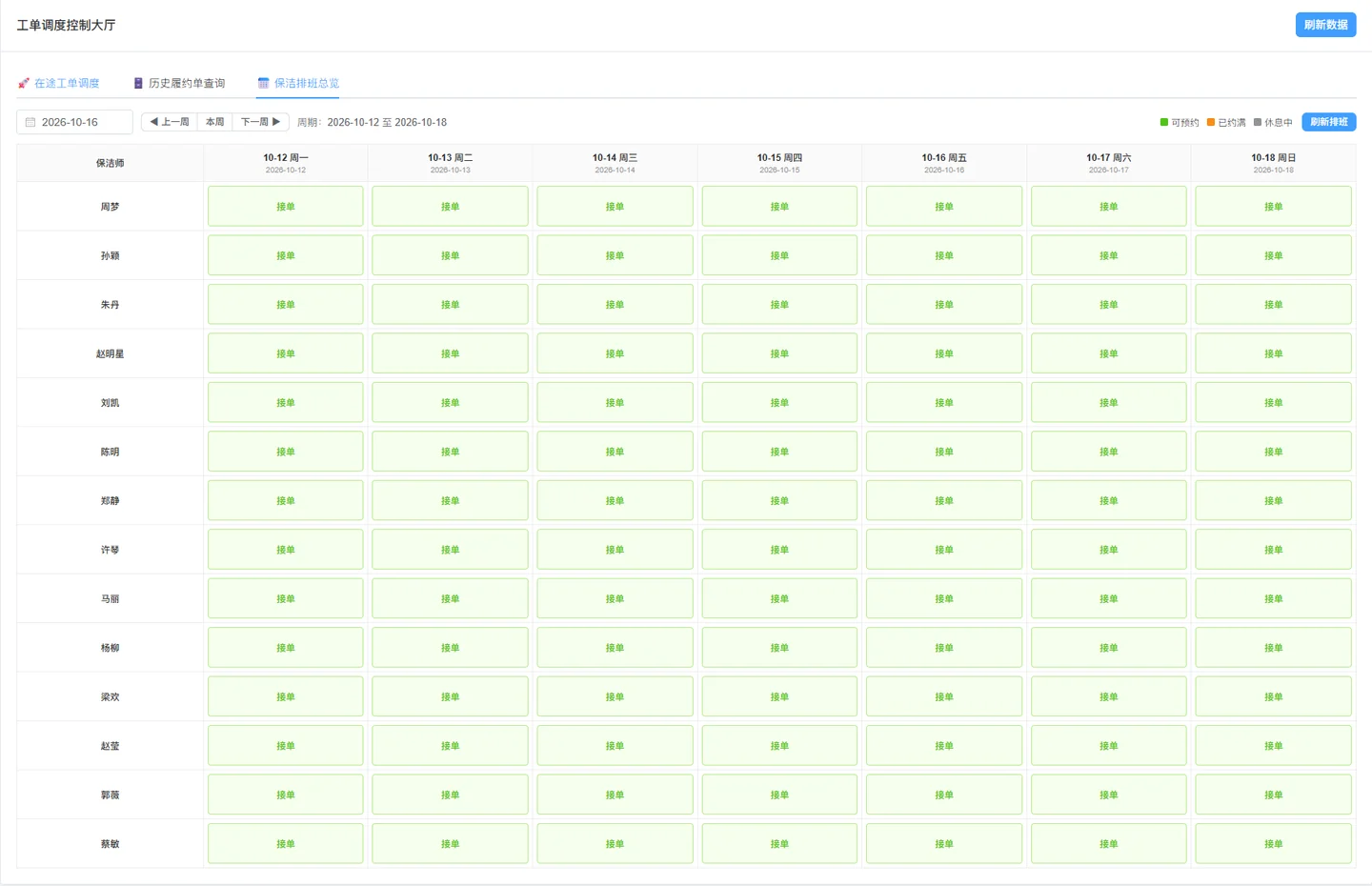Select 孙颖's 接单 slot on 10-13 周二

450,255
